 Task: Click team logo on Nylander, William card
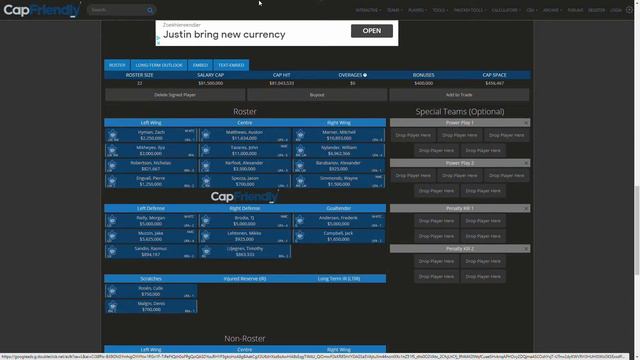click(300, 149)
